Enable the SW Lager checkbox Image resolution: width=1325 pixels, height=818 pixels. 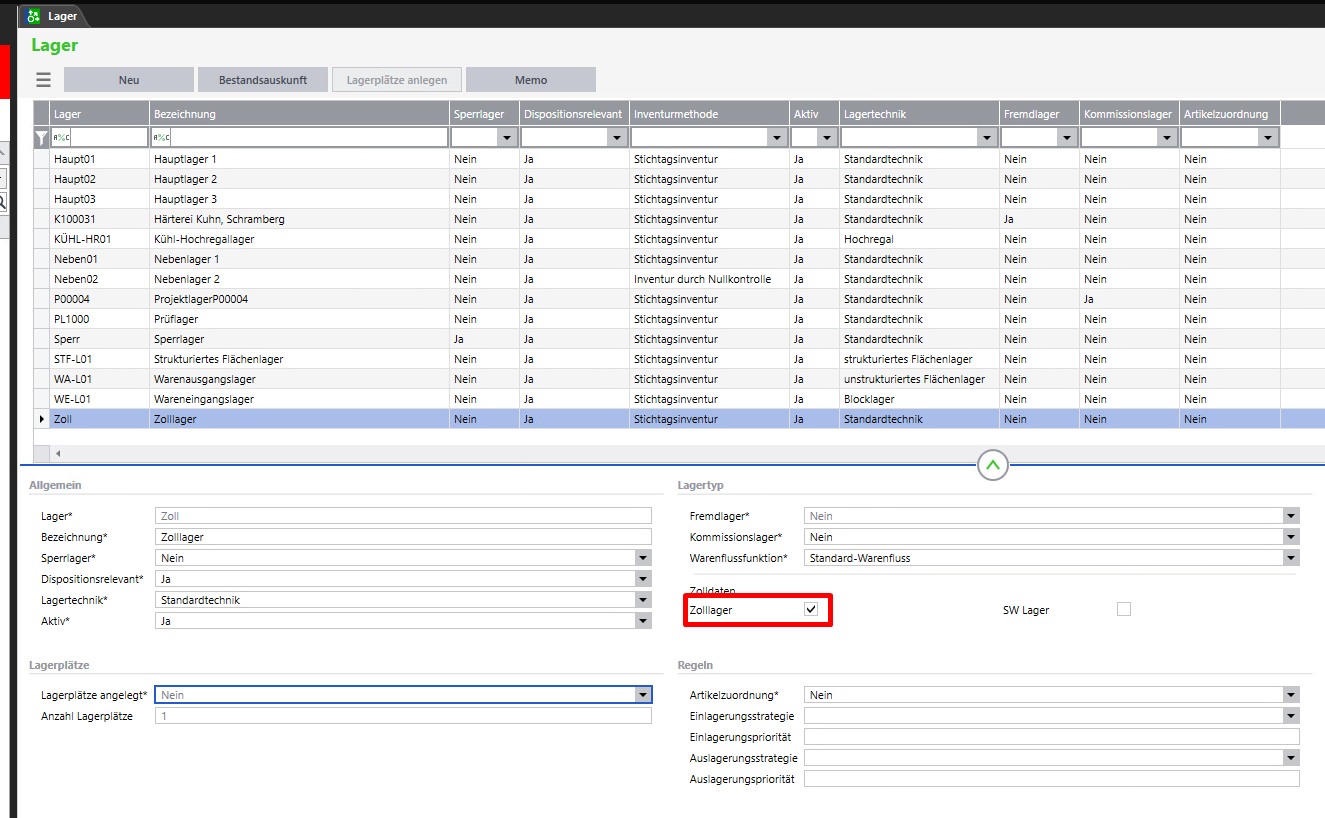click(x=1124, y=609)
